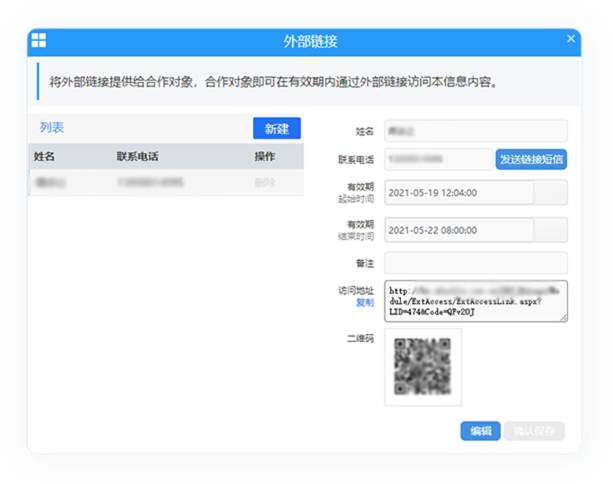
Task: Click the 删除 link in the list row
Action: coord(265,183)
